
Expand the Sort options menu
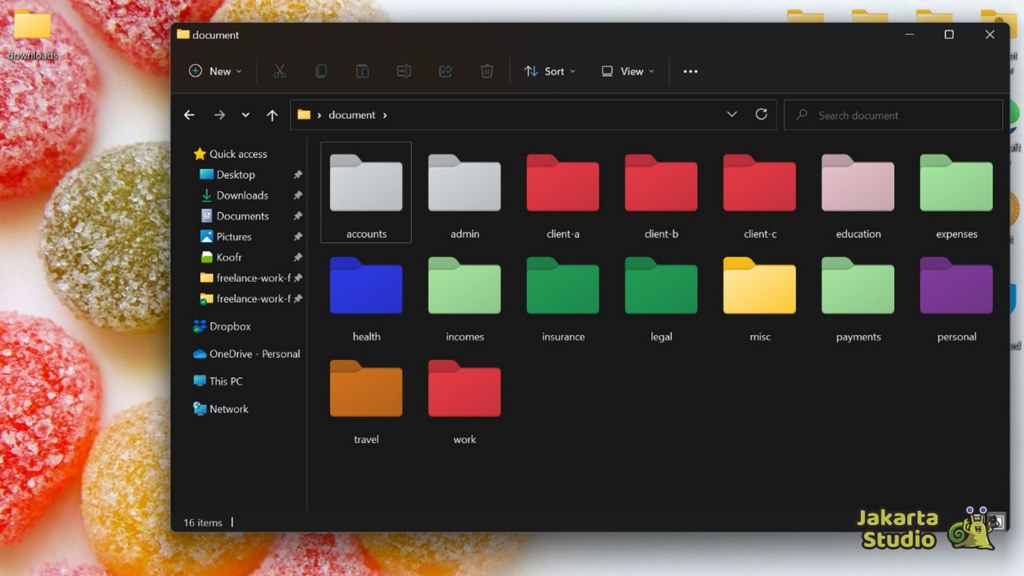tap(550, 71)
